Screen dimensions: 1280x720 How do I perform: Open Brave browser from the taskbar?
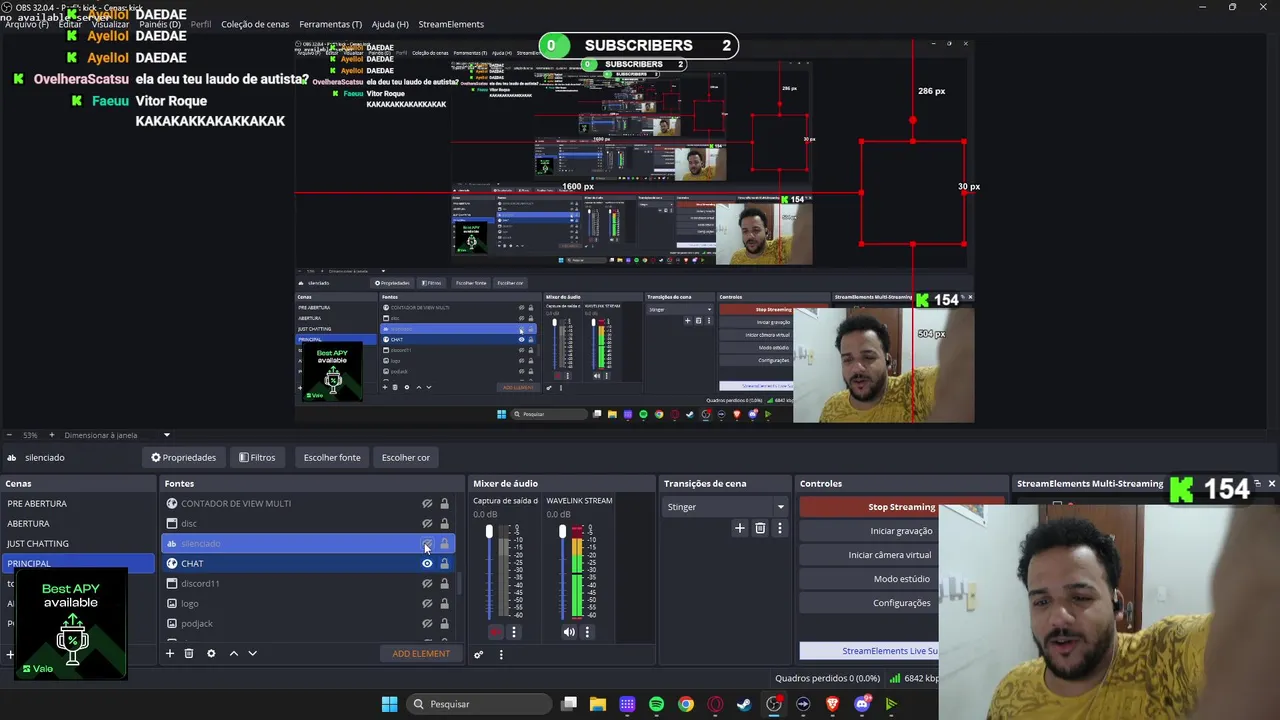[833, 704]
